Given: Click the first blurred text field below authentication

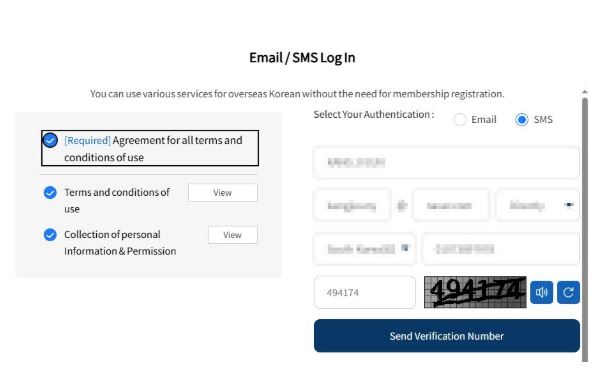Looking at the screenshot, I should (x=447, y=162).
